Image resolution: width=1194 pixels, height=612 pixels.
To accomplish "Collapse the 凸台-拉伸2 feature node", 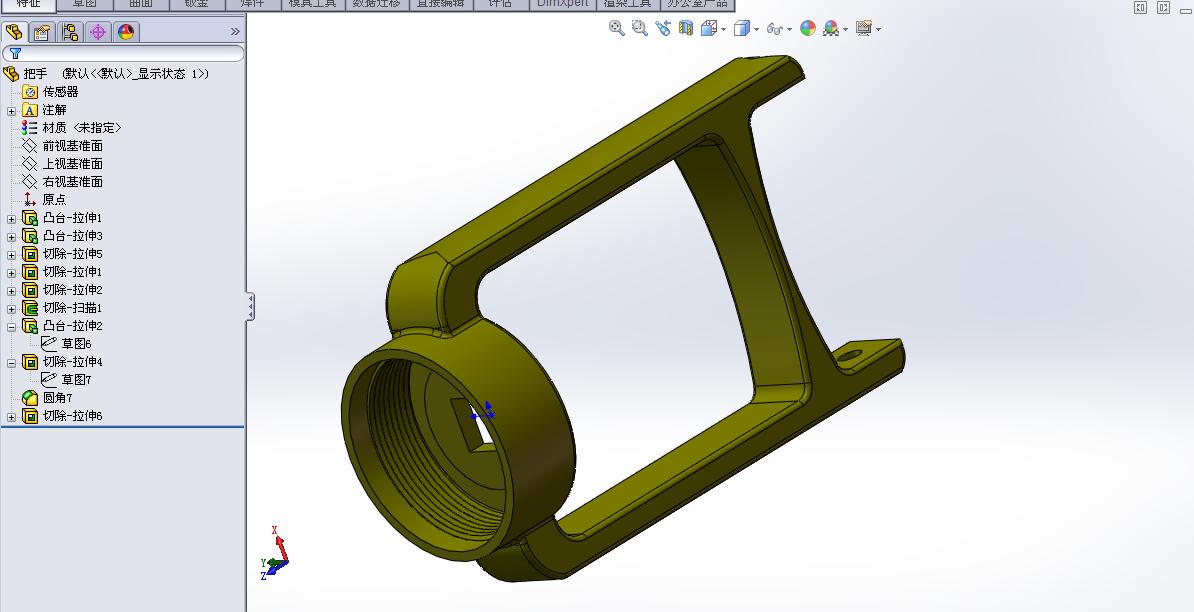I will pos(11,327).
